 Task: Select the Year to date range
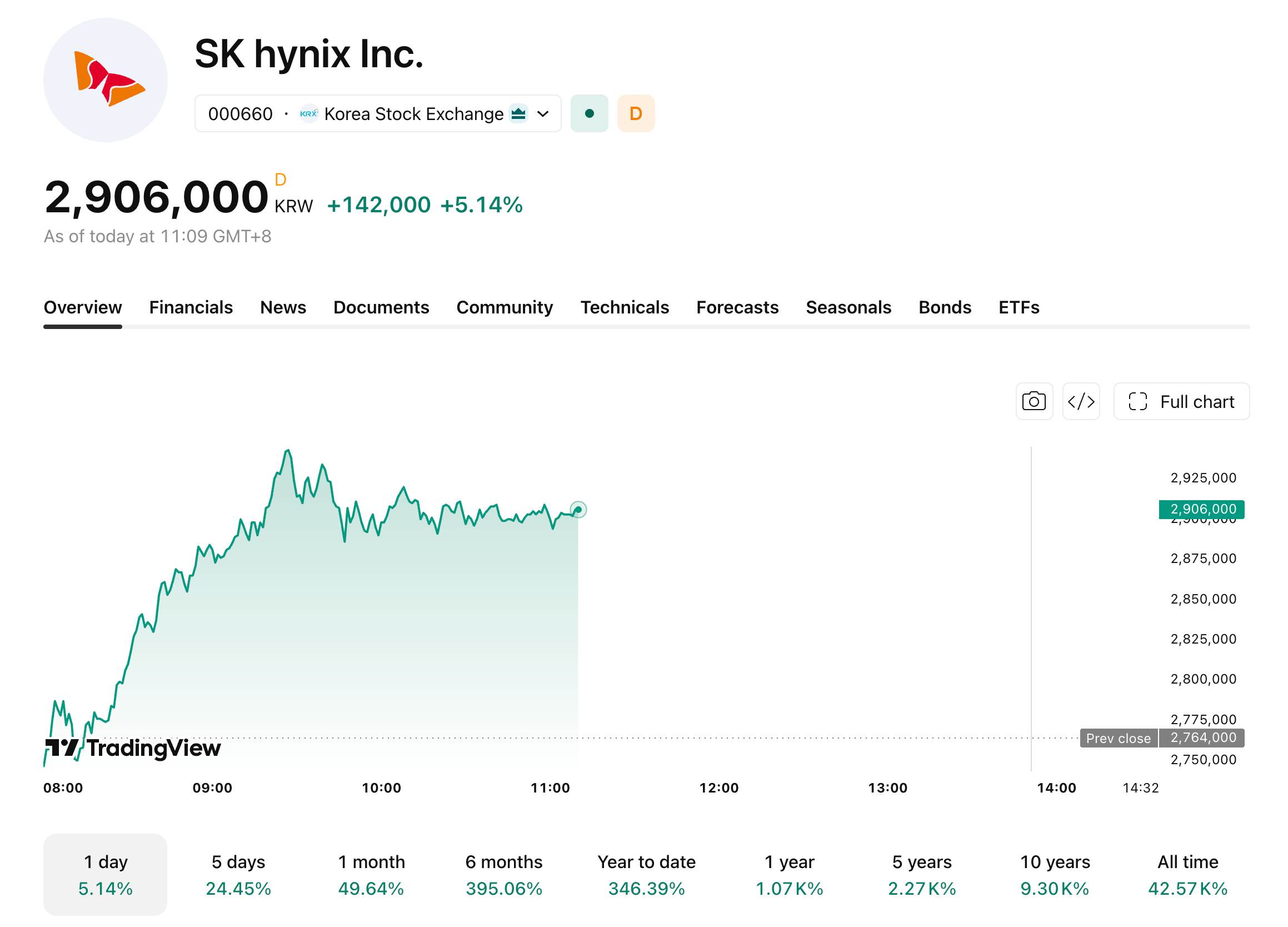pyautogui.click(x=647, y=875)
